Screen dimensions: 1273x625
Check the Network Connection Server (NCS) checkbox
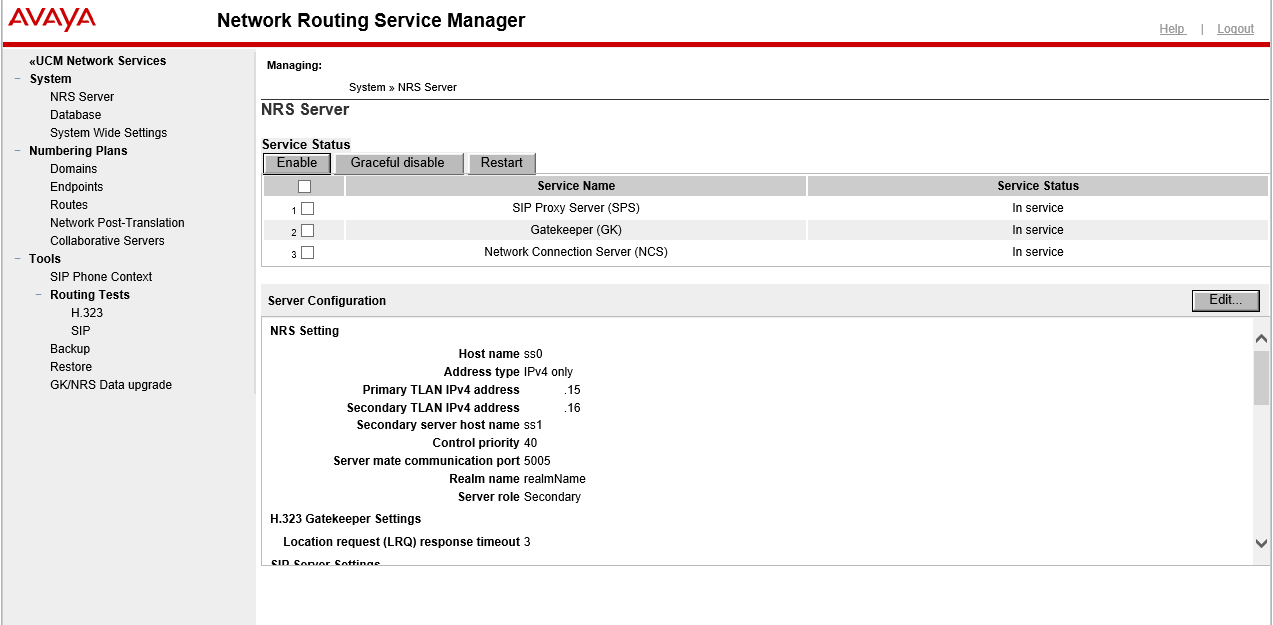(x=307, y=252)
